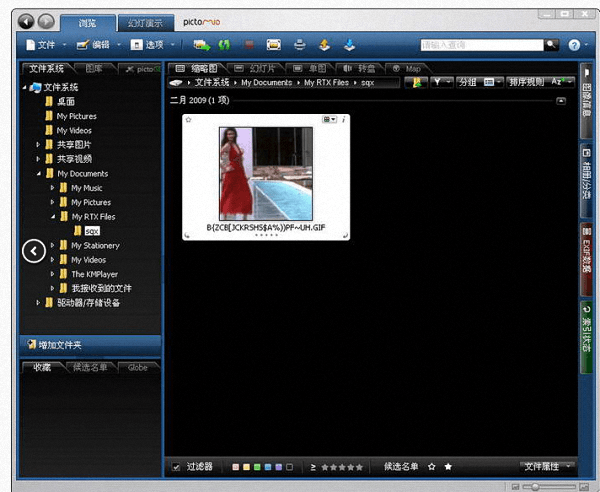Viewport: 600px width, 492px height.
Task: Click the printer icon in toolbar
Action: (300, 45)
